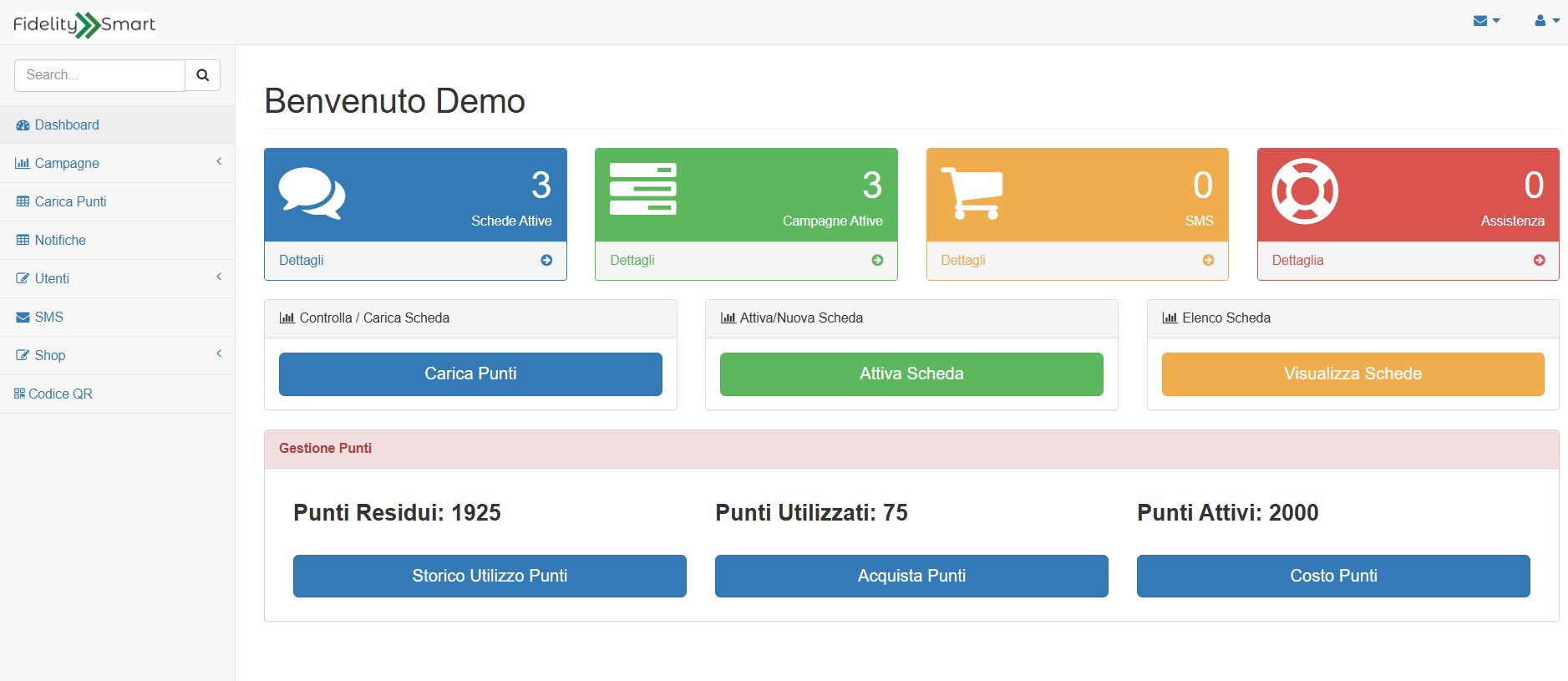This screenshot has height=681, width=1568.
Task: Open the user account dropdown
Action: tap(1547, 21)
